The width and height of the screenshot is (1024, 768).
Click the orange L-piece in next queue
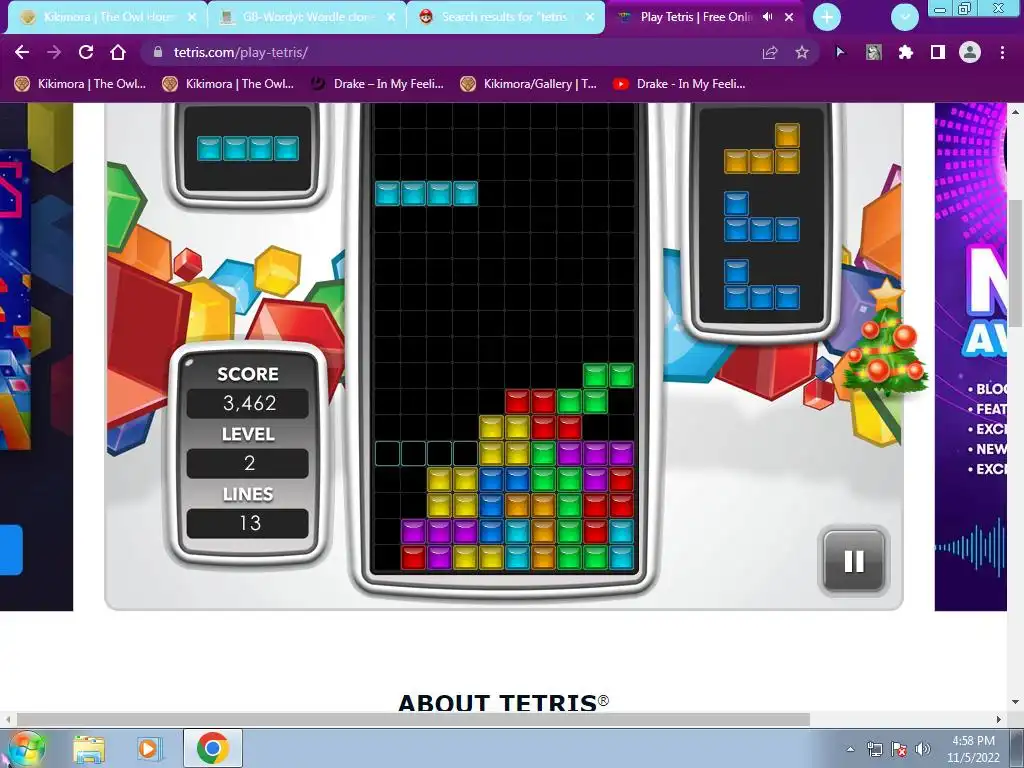[x=761, y=149]
